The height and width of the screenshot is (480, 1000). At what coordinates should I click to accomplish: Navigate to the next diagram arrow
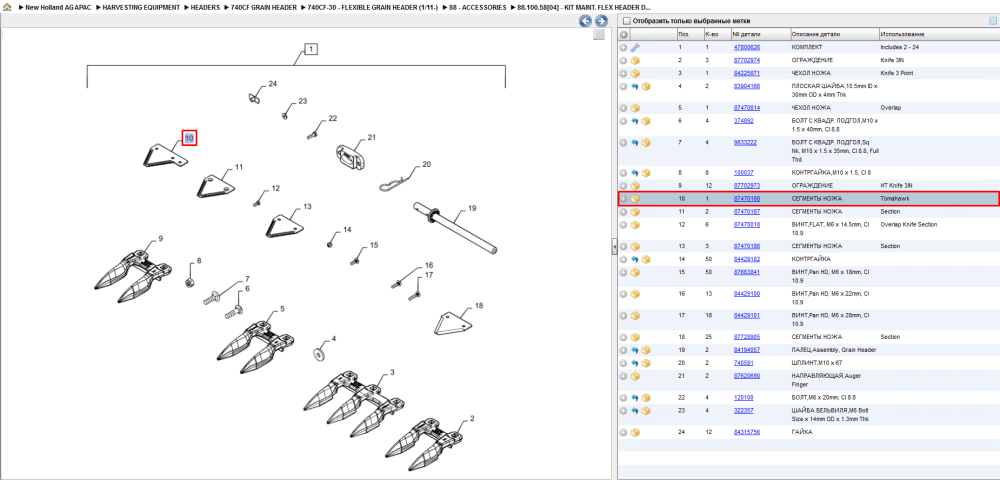tap(599, 21)
